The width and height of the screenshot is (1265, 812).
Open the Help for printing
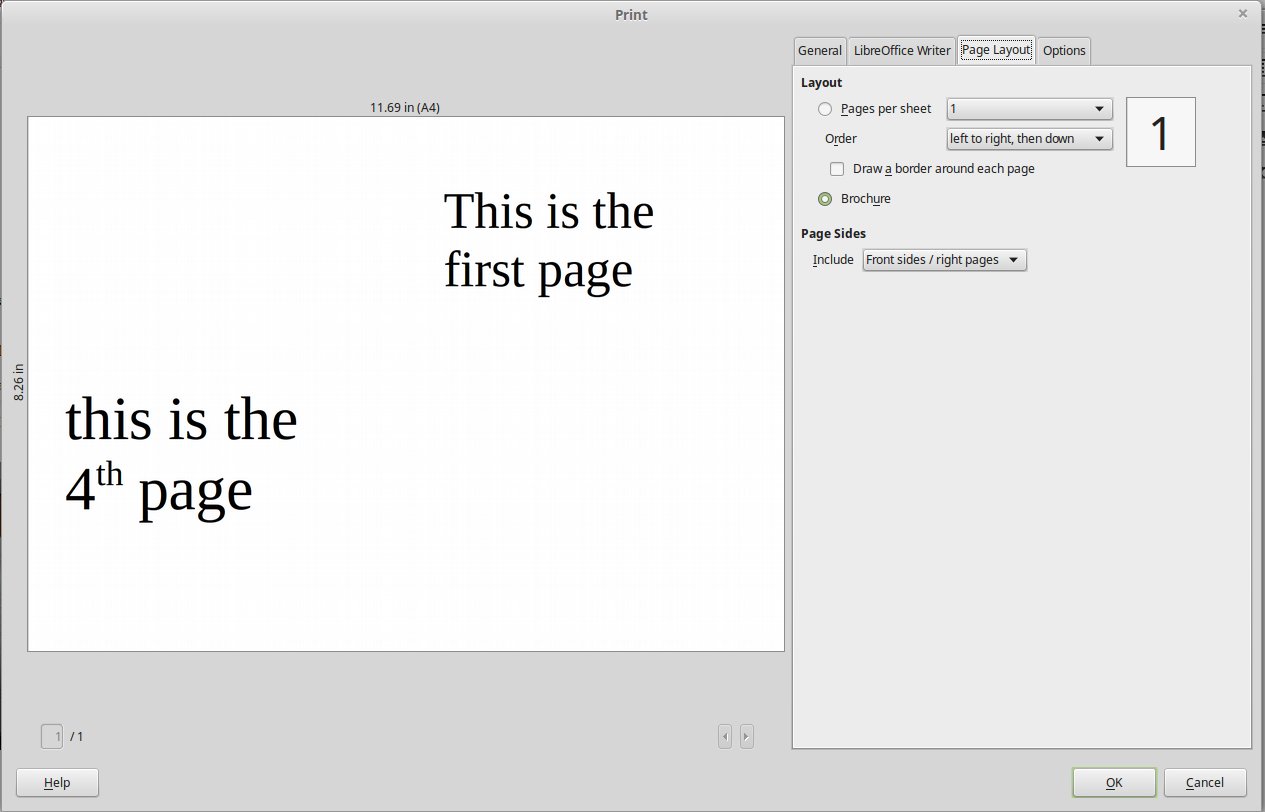pos(56,782)
